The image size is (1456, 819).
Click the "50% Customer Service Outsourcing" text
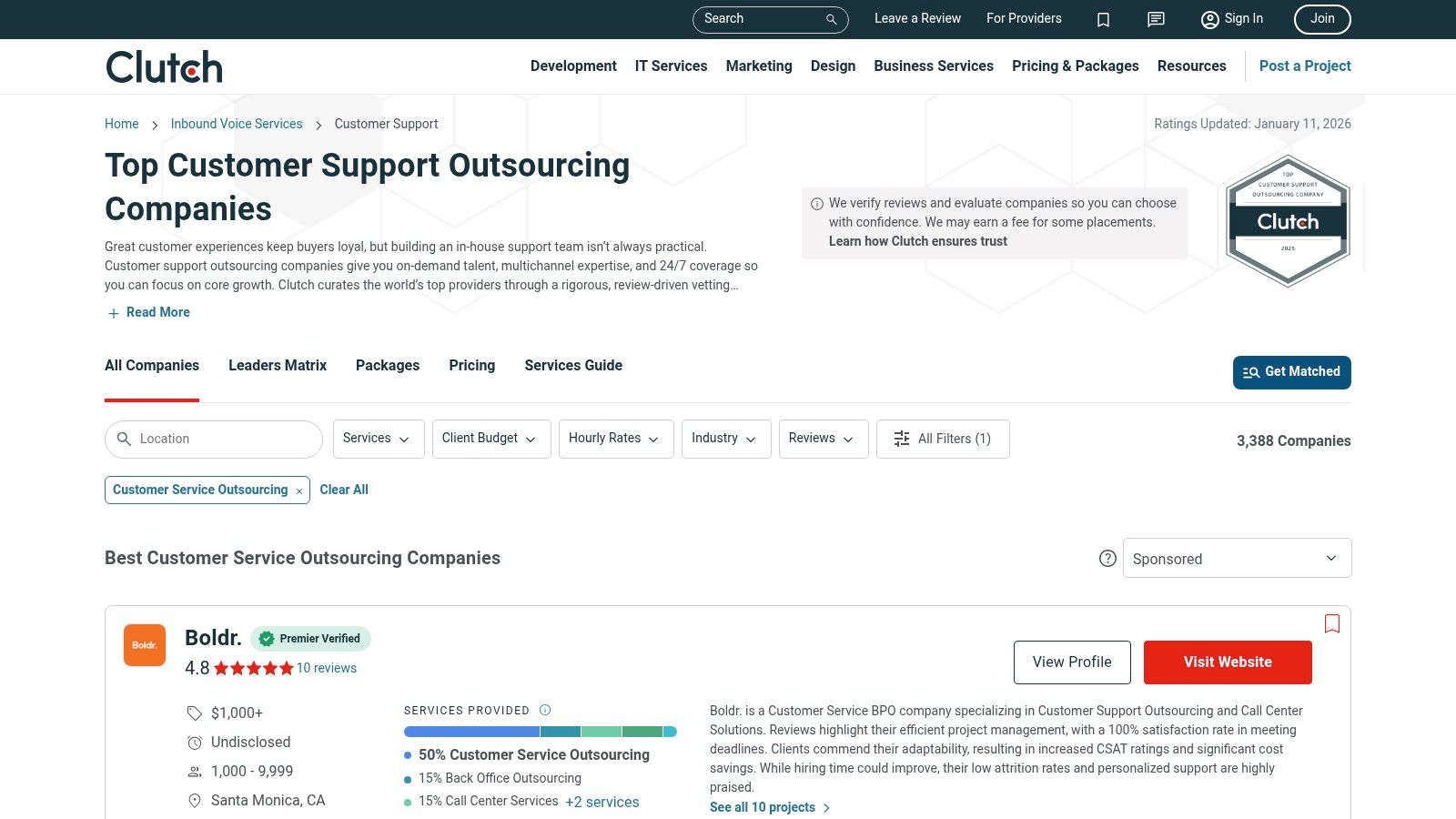click(534, 754)
